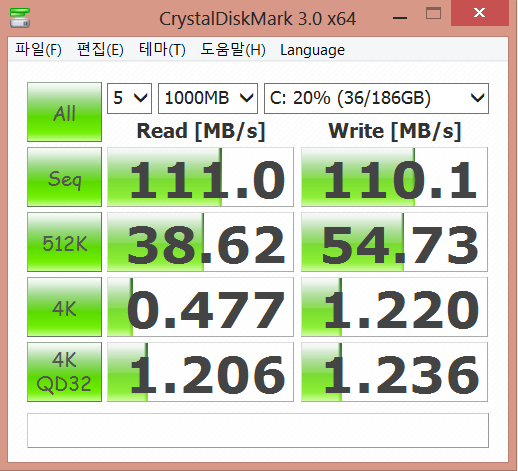Open the 1000MB test size dropdown
Image resolution: width=518 pixels, height=471 pixels.
(x=208, y=98)
